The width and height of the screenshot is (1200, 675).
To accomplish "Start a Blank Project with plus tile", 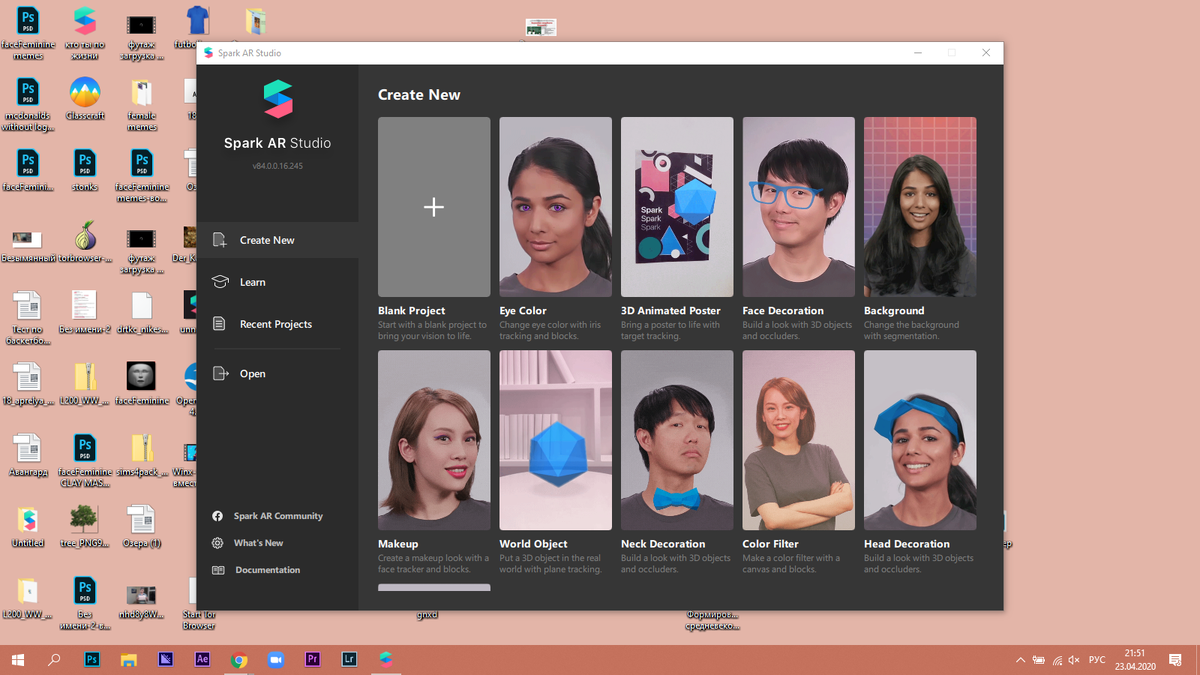I will pyautogui.click(x=434, y=207).
